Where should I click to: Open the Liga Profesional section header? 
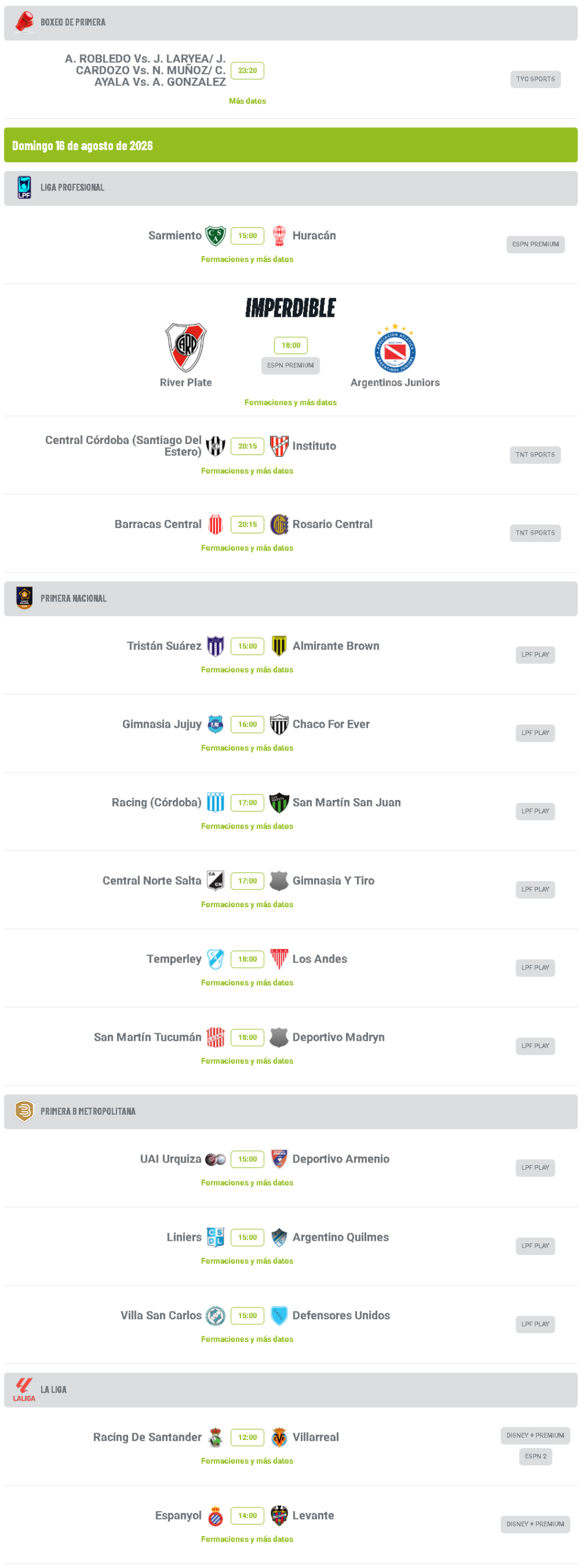291,189
